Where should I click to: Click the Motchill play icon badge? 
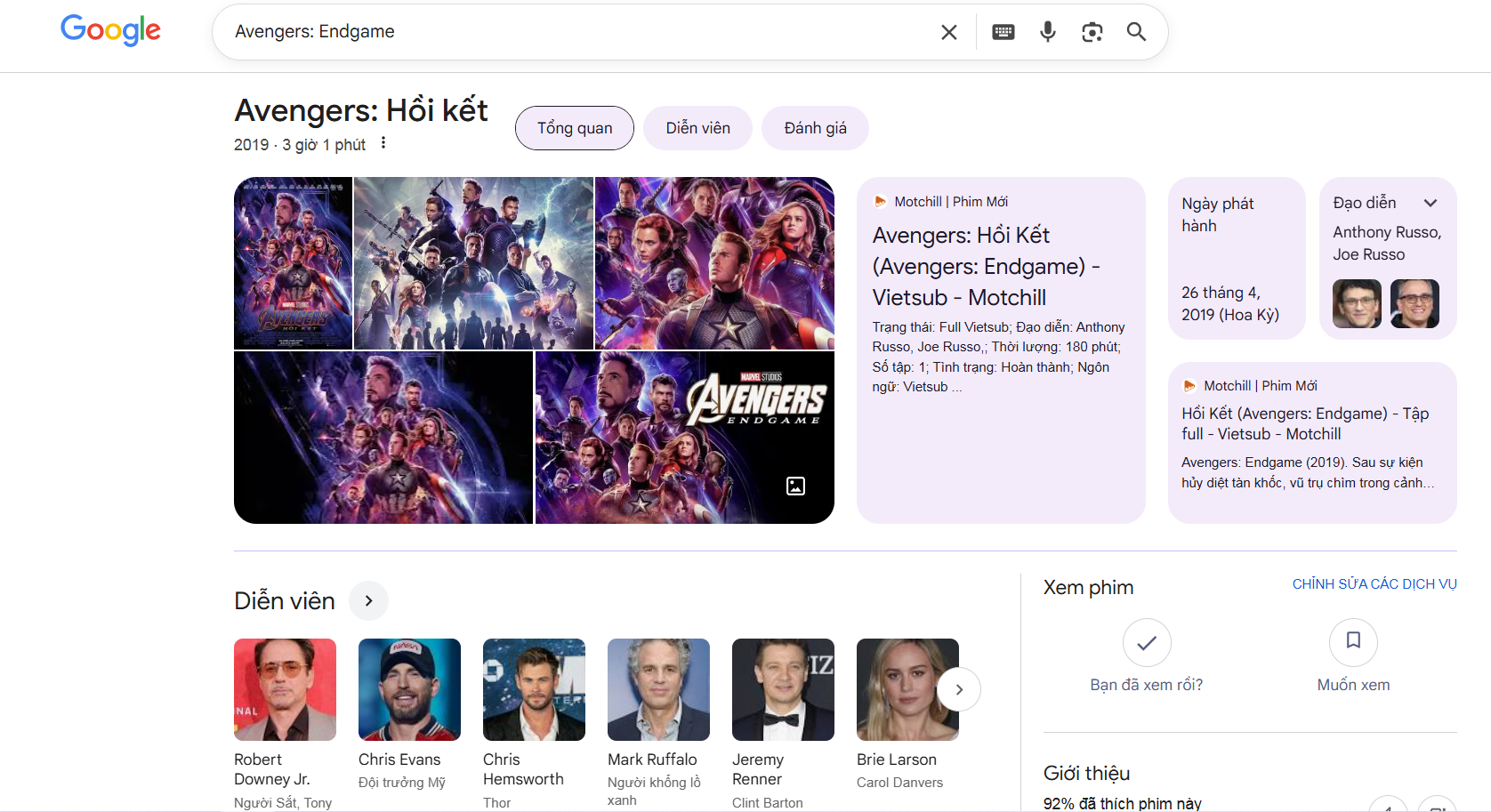[881, 201]
